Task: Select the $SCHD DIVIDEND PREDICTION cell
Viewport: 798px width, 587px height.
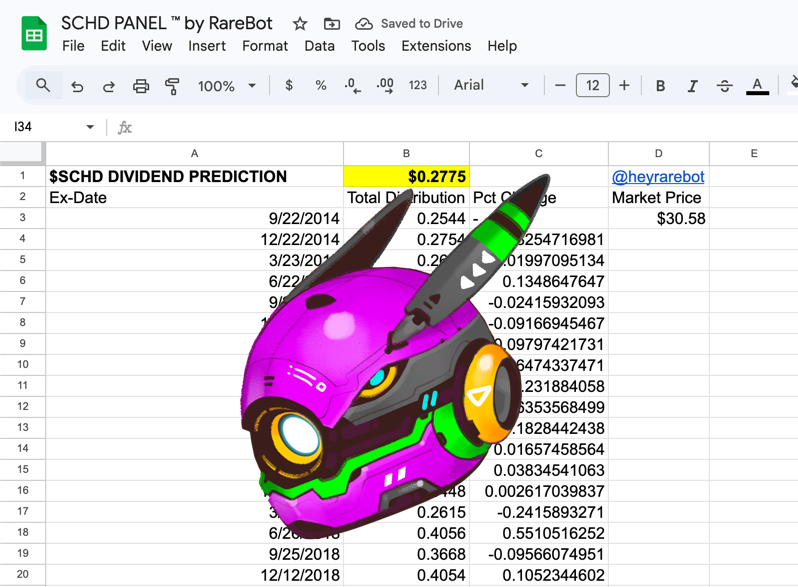Action: (194, 176)
